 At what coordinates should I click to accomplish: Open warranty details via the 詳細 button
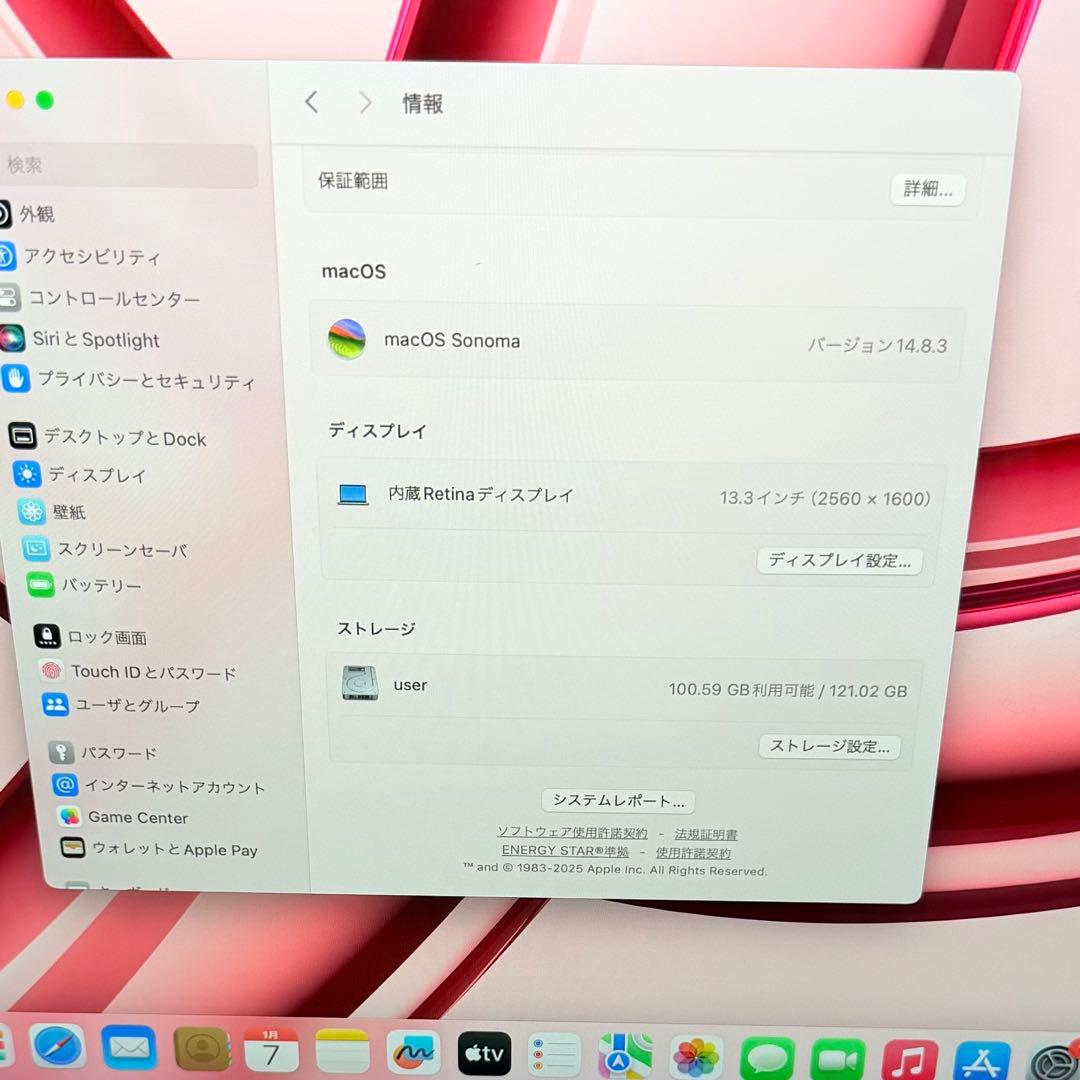pos(926,189)
